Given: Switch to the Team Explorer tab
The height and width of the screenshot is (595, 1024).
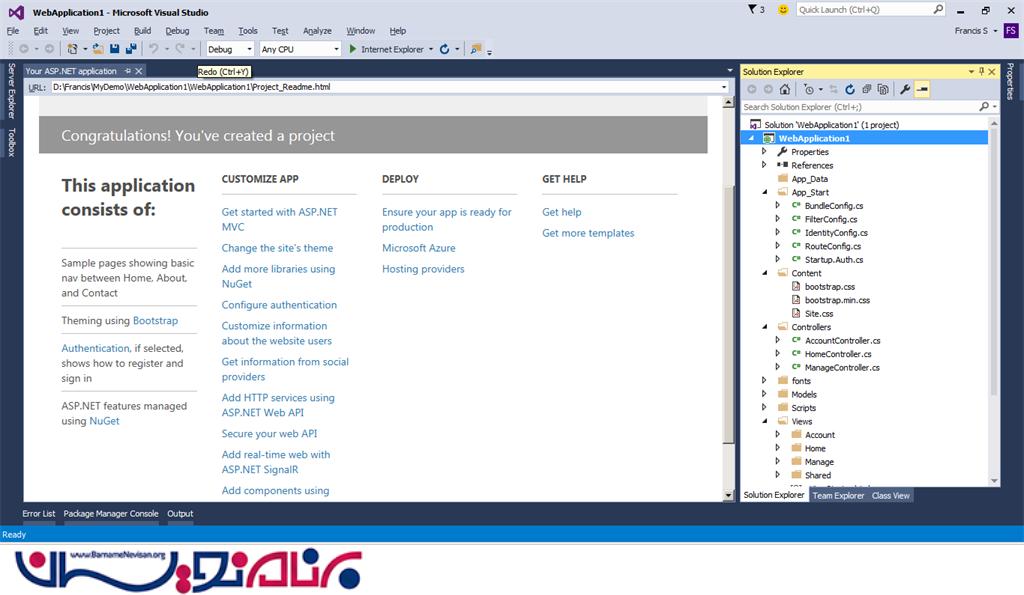Looking at the screenshot, I should click(837, 495).
